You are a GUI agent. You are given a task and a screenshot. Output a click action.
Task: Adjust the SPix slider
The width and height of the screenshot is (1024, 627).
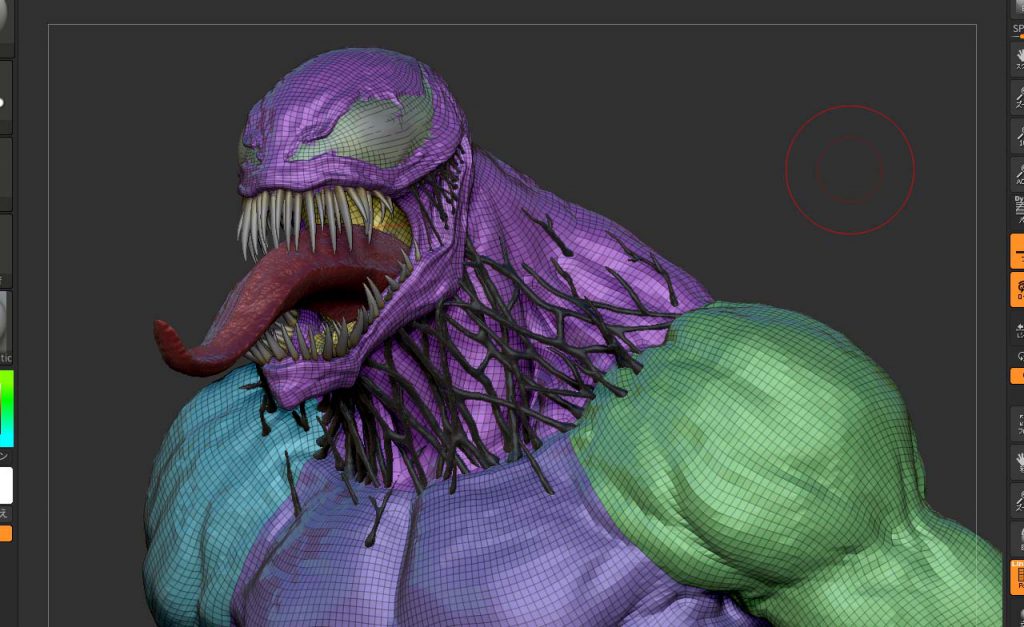(x=1017, y=32)
